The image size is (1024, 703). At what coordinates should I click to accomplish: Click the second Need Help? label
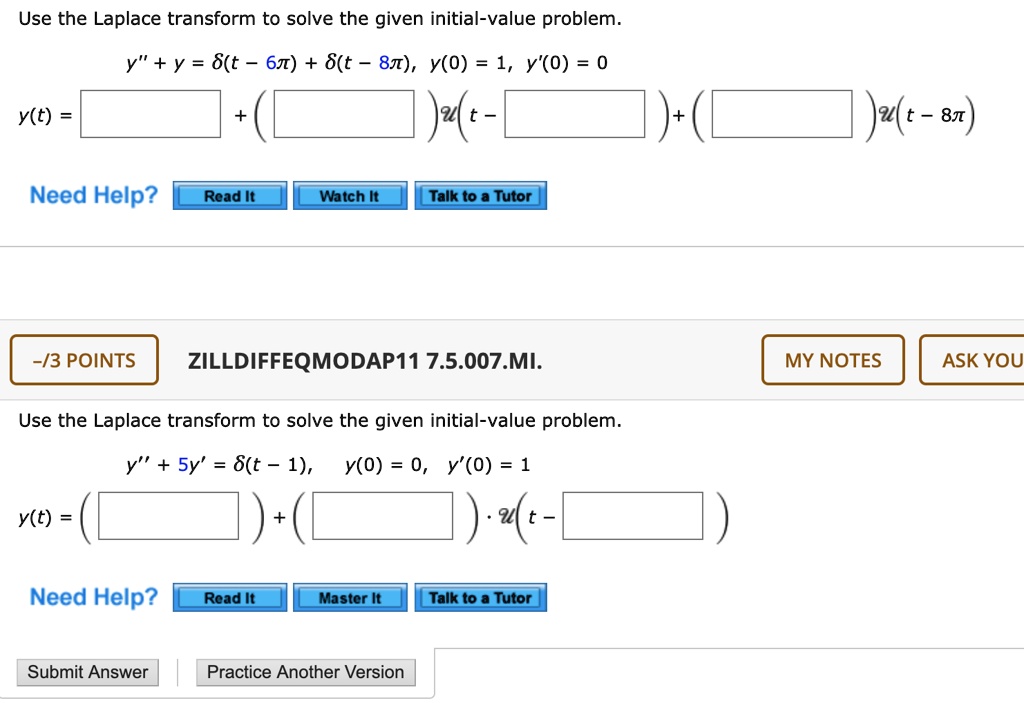click(x=94, y=597)
